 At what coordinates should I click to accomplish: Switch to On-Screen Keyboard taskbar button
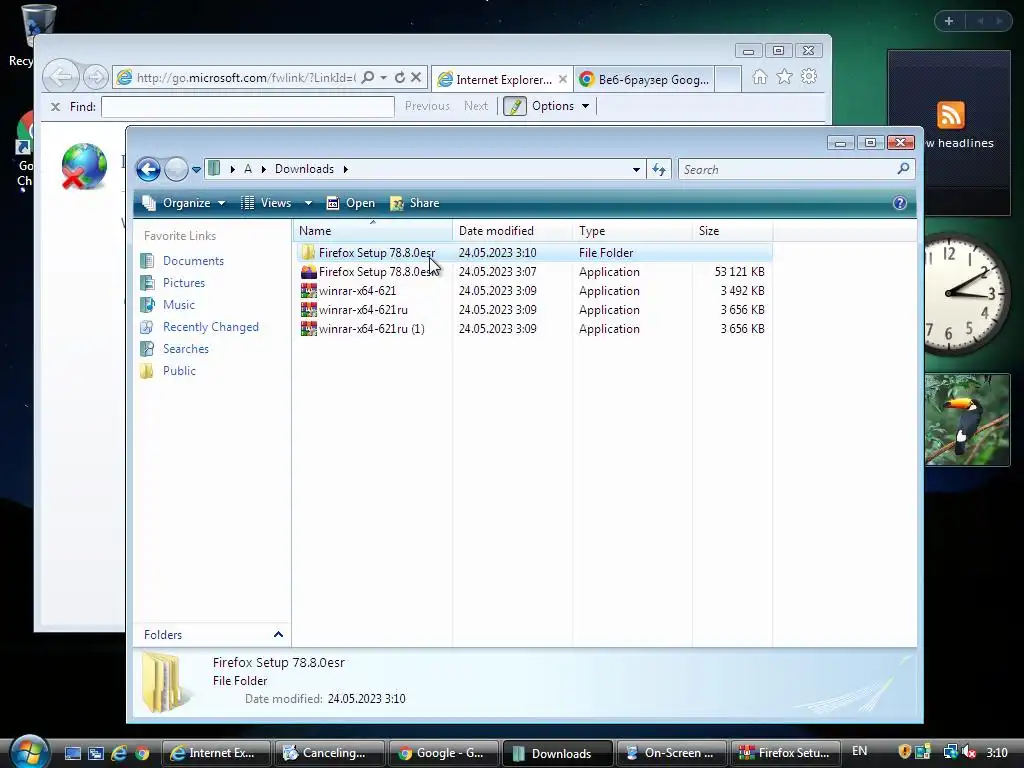(671, 753)
